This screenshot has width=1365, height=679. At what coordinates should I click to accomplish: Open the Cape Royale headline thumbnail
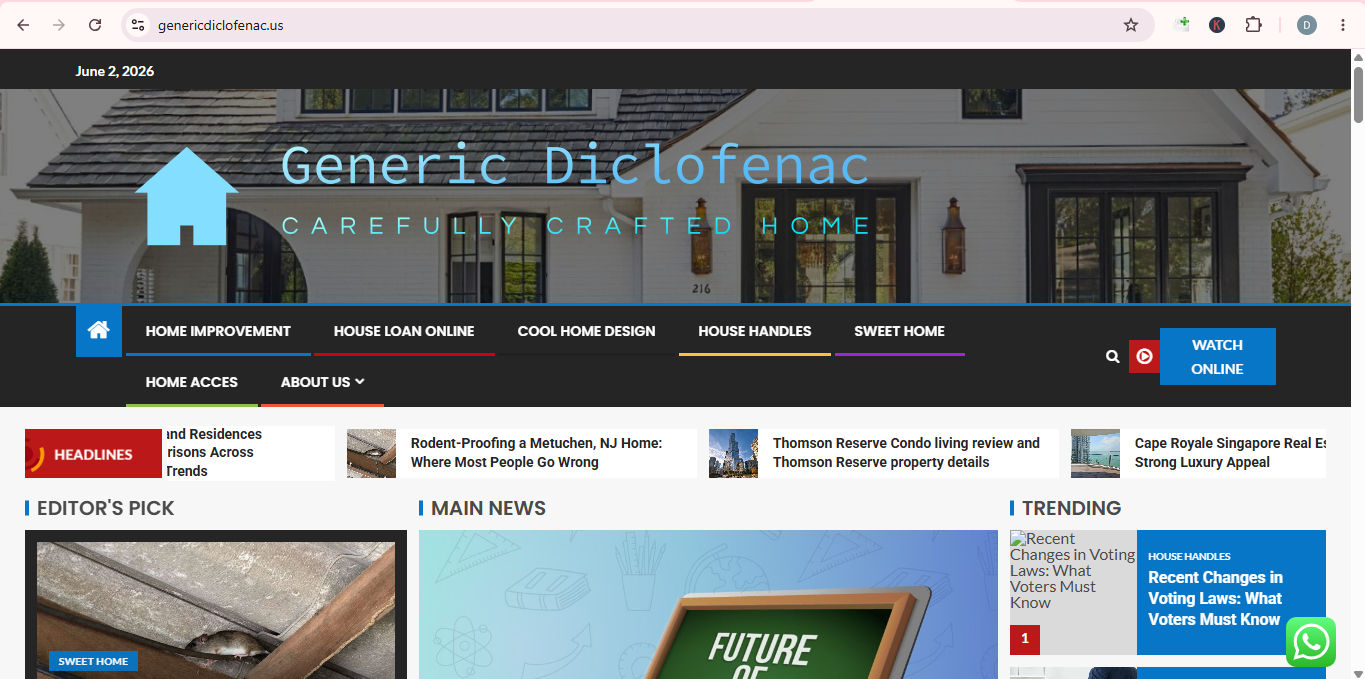click(x=1095, y=453)
